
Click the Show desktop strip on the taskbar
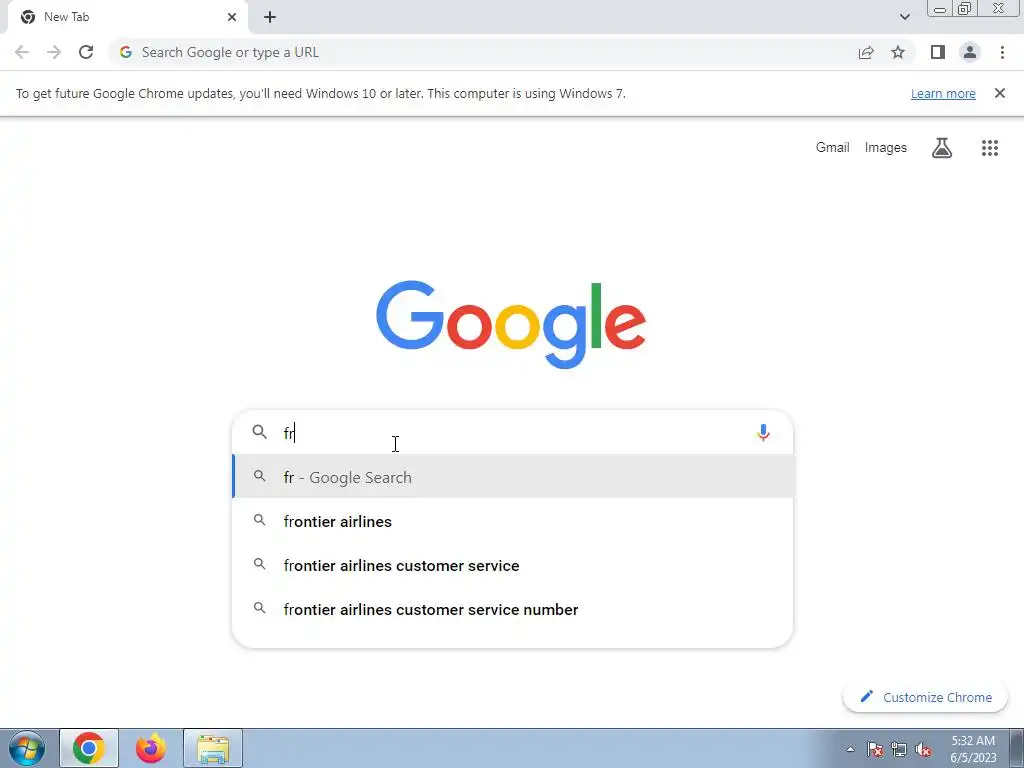[1016, 749]
